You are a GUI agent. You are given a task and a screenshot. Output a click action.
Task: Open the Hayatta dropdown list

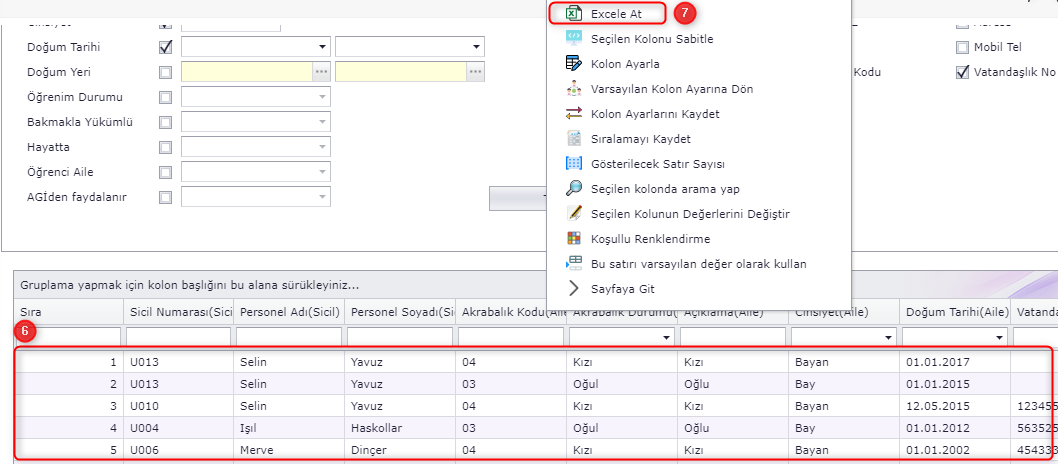pos(322,147)
